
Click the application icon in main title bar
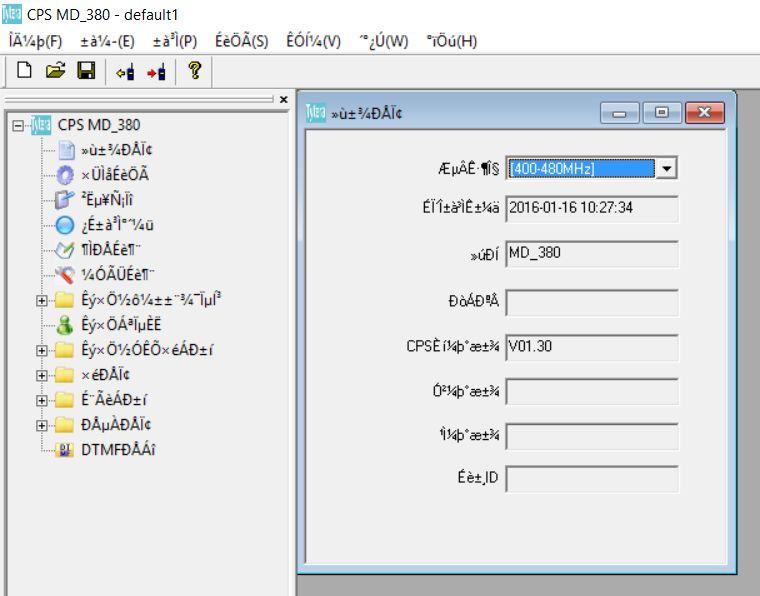(x=12, y=15)
